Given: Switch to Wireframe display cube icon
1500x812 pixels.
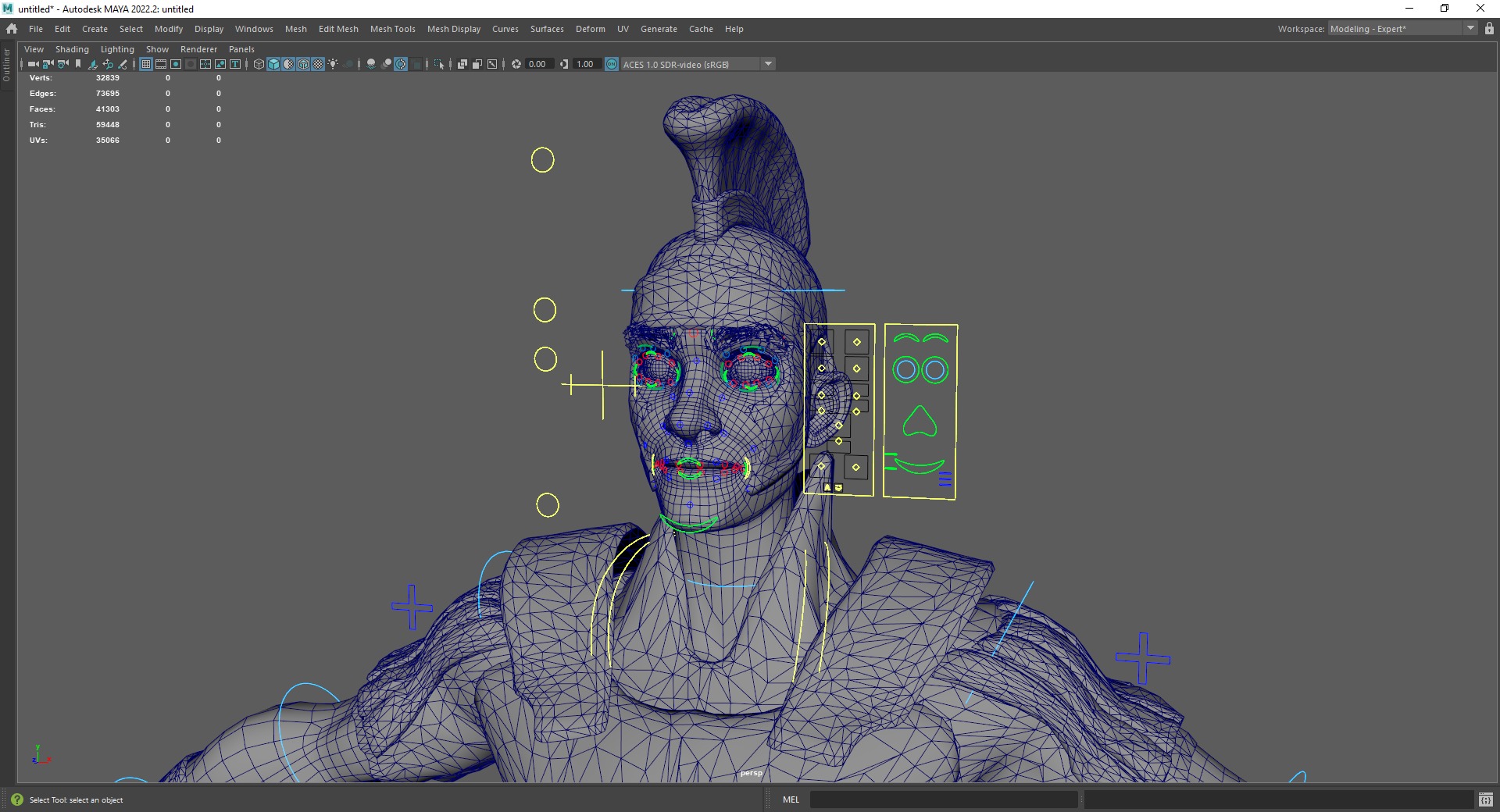Looking at the screenshot, I should (x=259, y=64).
